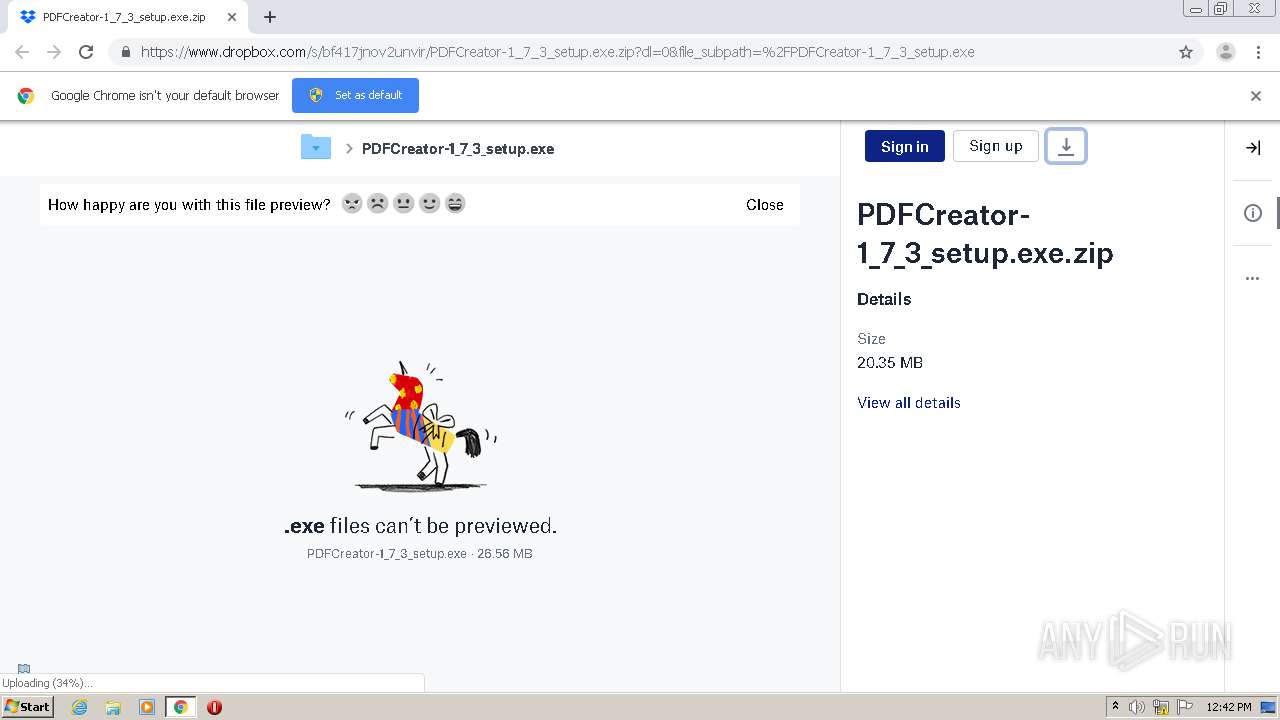Viewport: 1280px width, 720px height.
Task: Click PDFCreator-1_7_3_setup.exe breadcrumb
Action: click(458, 149)
